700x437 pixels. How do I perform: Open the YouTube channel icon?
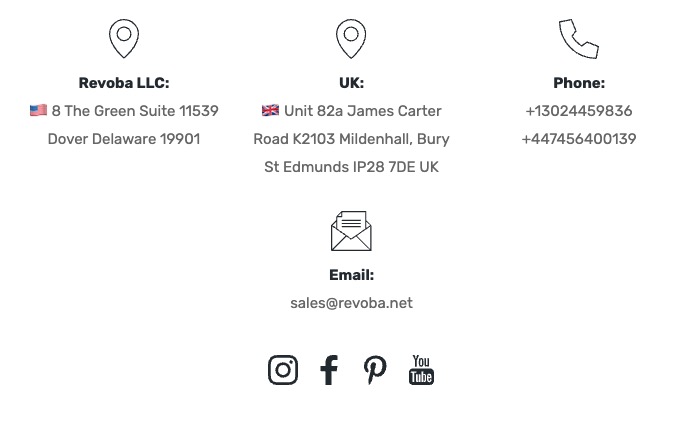pyautogui.click(x=421, y=370)
